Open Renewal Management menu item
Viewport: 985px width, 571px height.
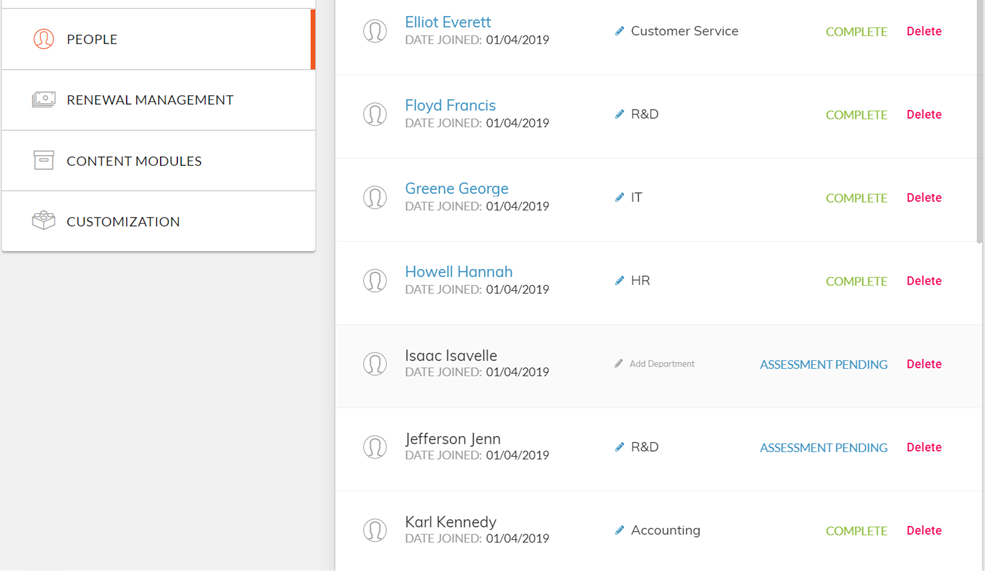pyautogui.click(x=158, y=100)
